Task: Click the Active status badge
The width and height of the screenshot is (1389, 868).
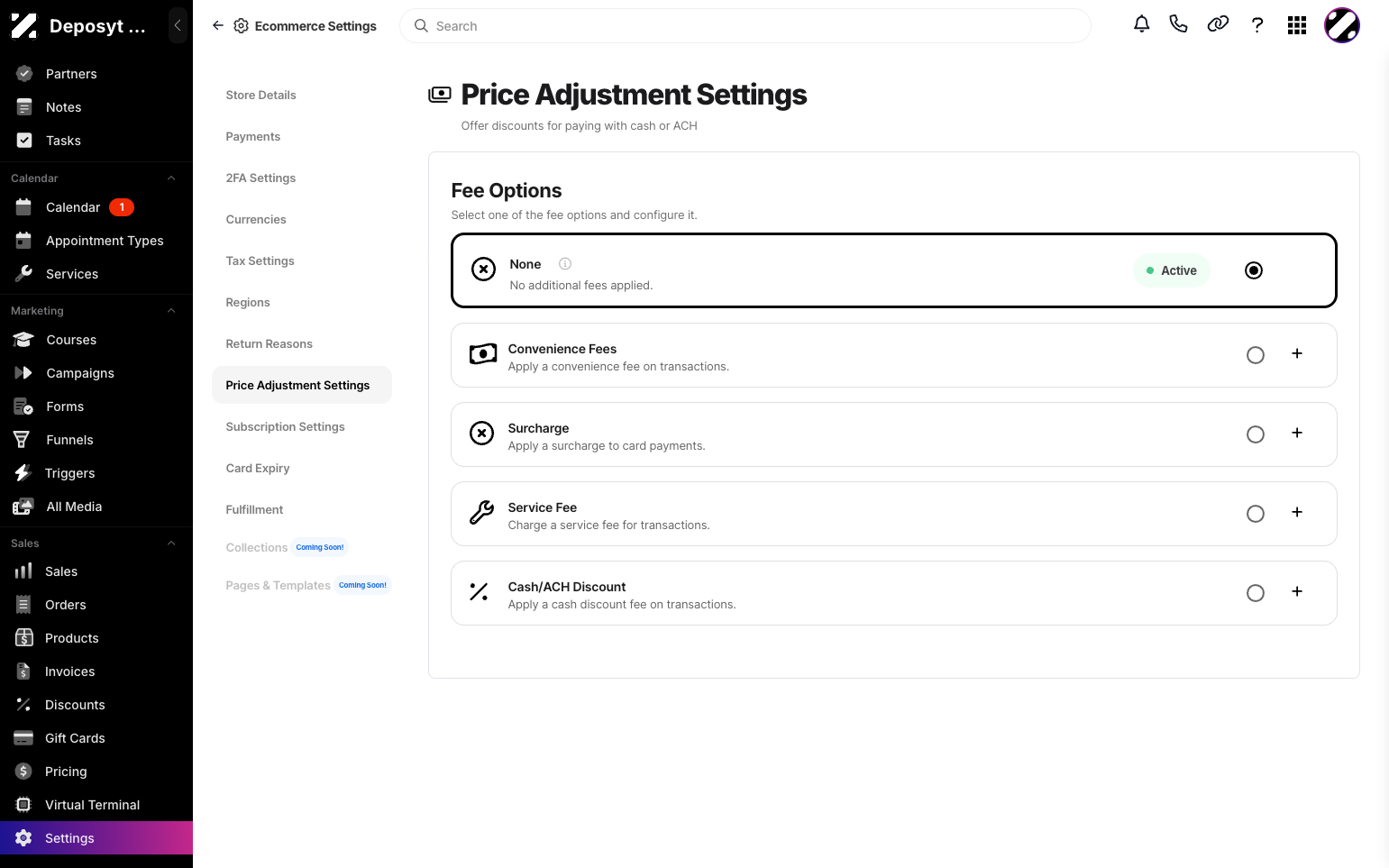Action: tap(1171, 270)
